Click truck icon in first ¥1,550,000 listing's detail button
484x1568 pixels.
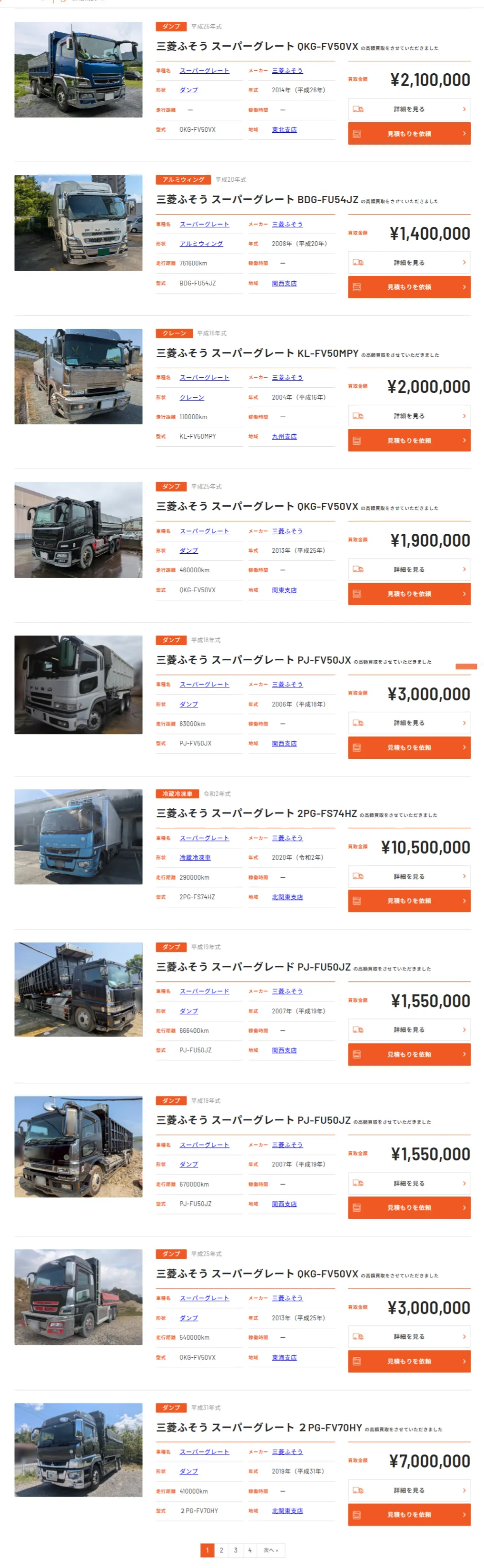point(358,1030)
